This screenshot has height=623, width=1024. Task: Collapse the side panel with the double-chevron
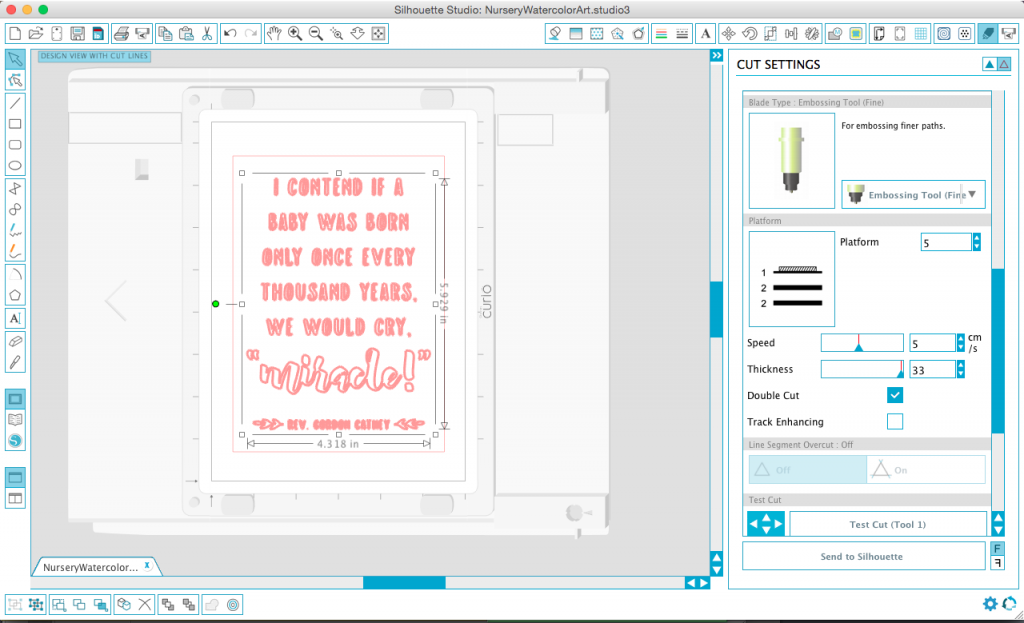[716, 56]
